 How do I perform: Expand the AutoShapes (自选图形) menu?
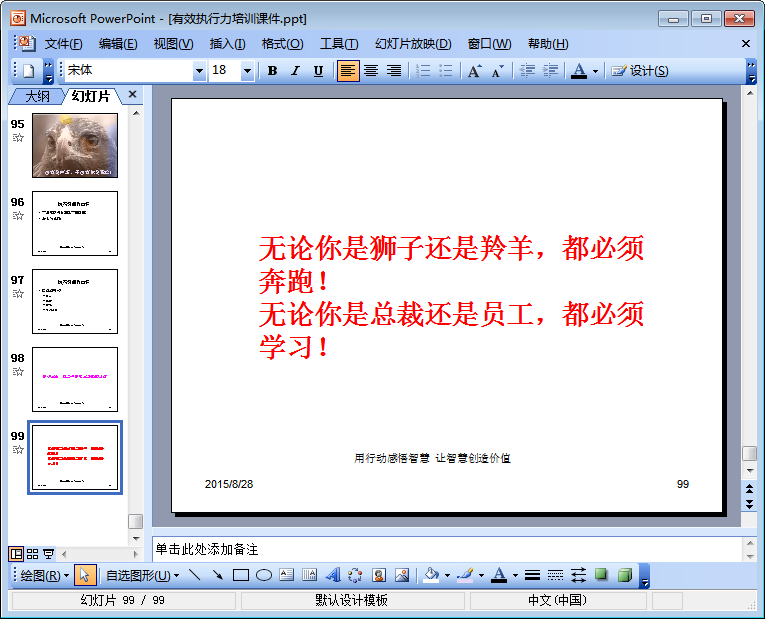(142, 575)
